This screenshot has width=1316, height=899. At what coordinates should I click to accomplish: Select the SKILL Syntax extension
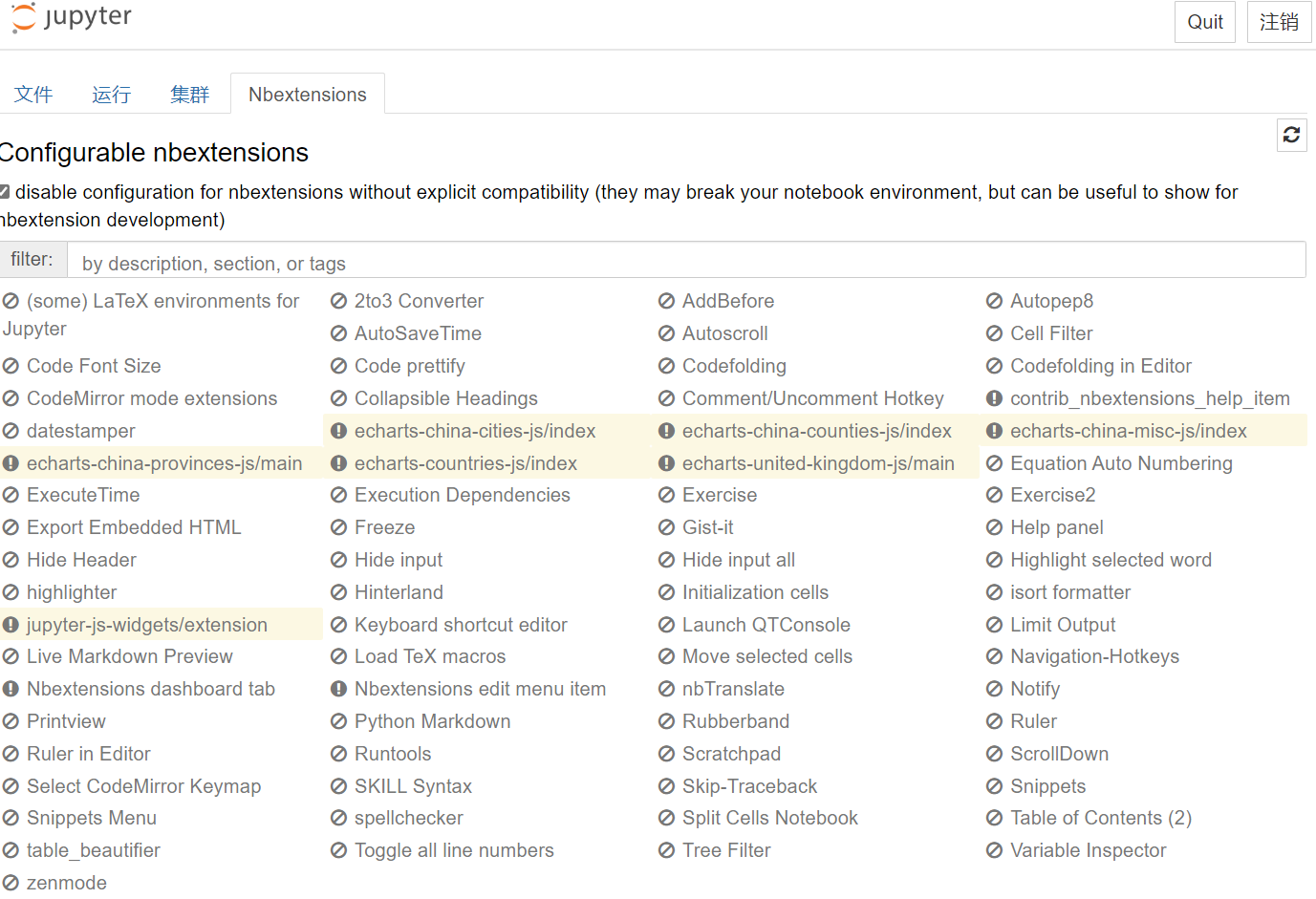[413, 786]
